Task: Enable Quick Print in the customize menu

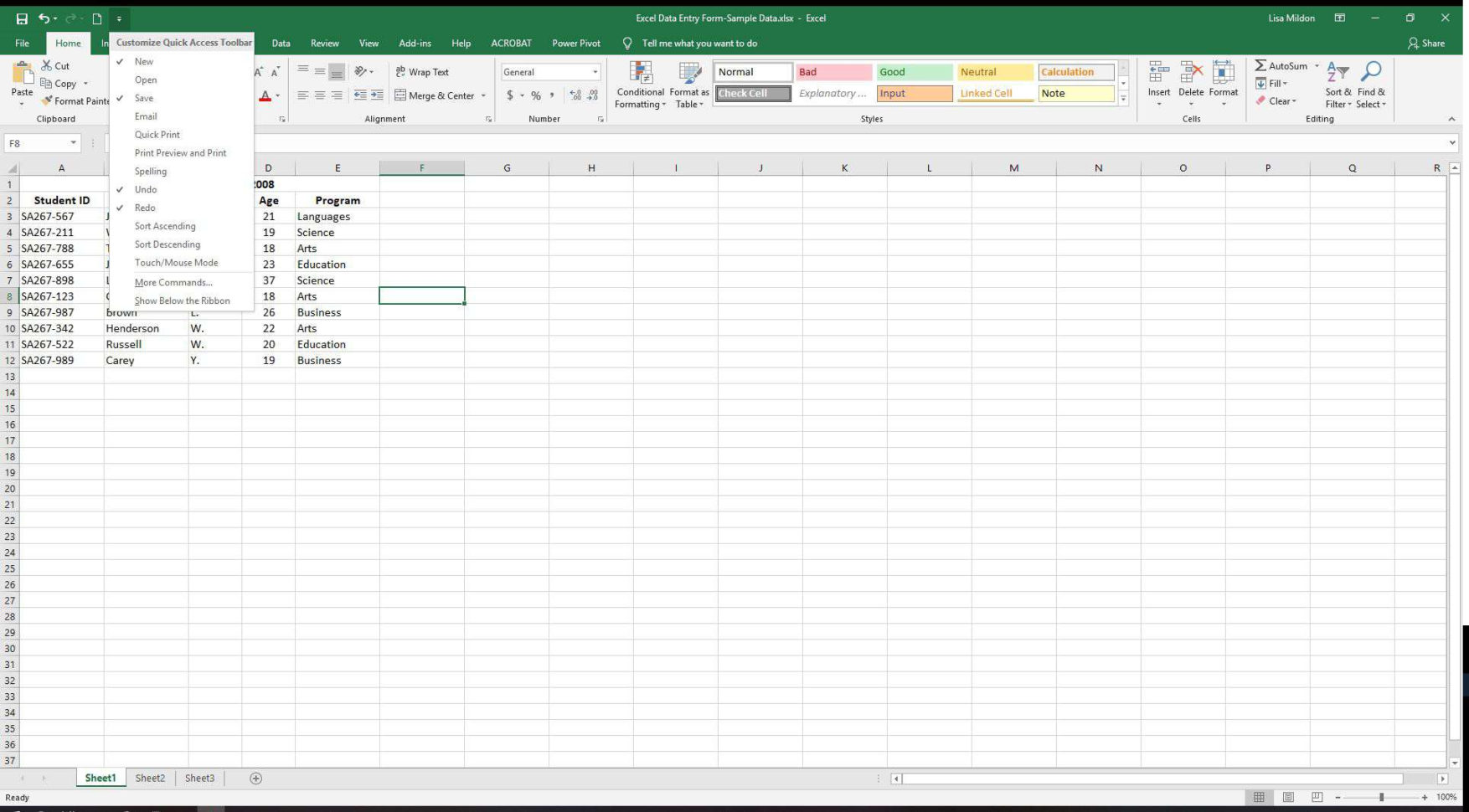Action: click(157, 134)
